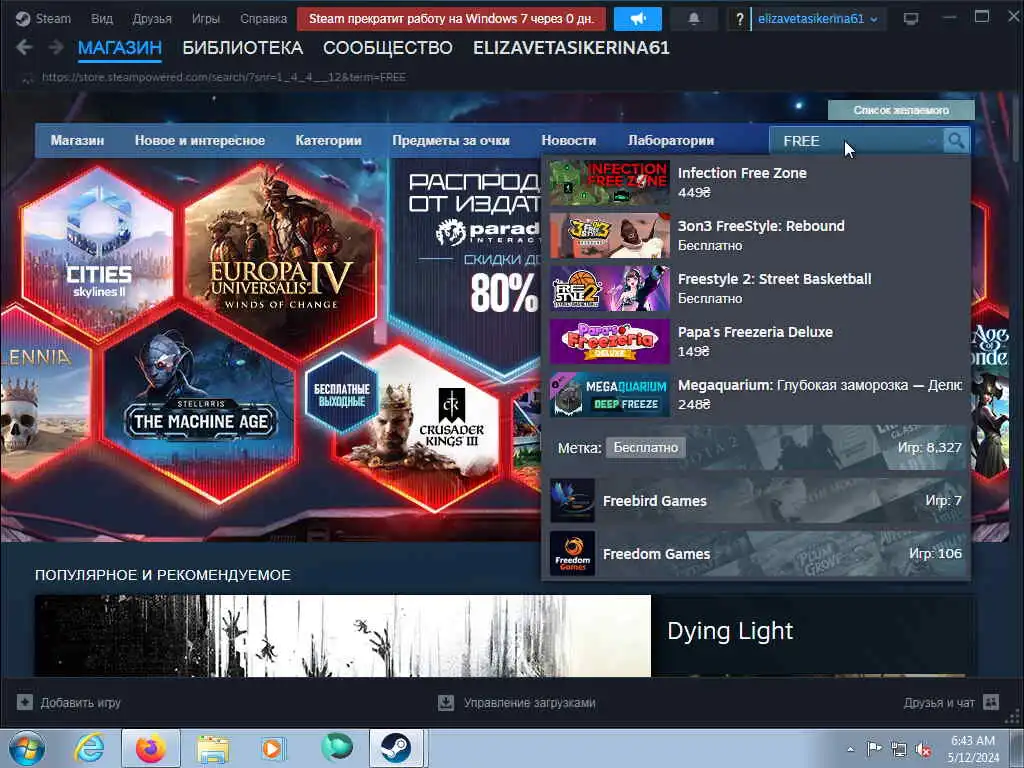
Task: Select Infection Free Zone search result
Action: pos(756,182)
